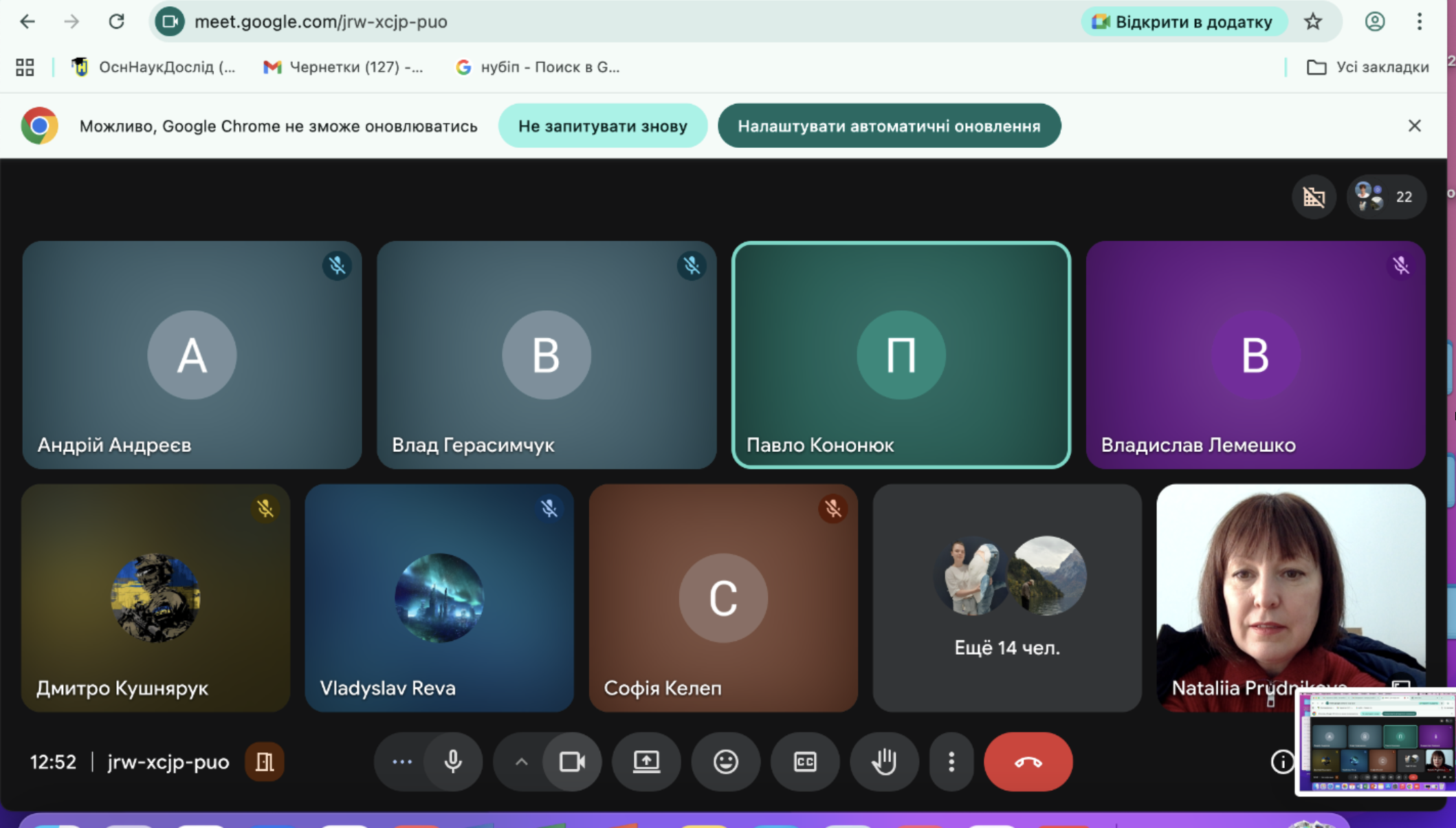
Task: Expand video settings chevron arrow
Action: click(521, 761)
